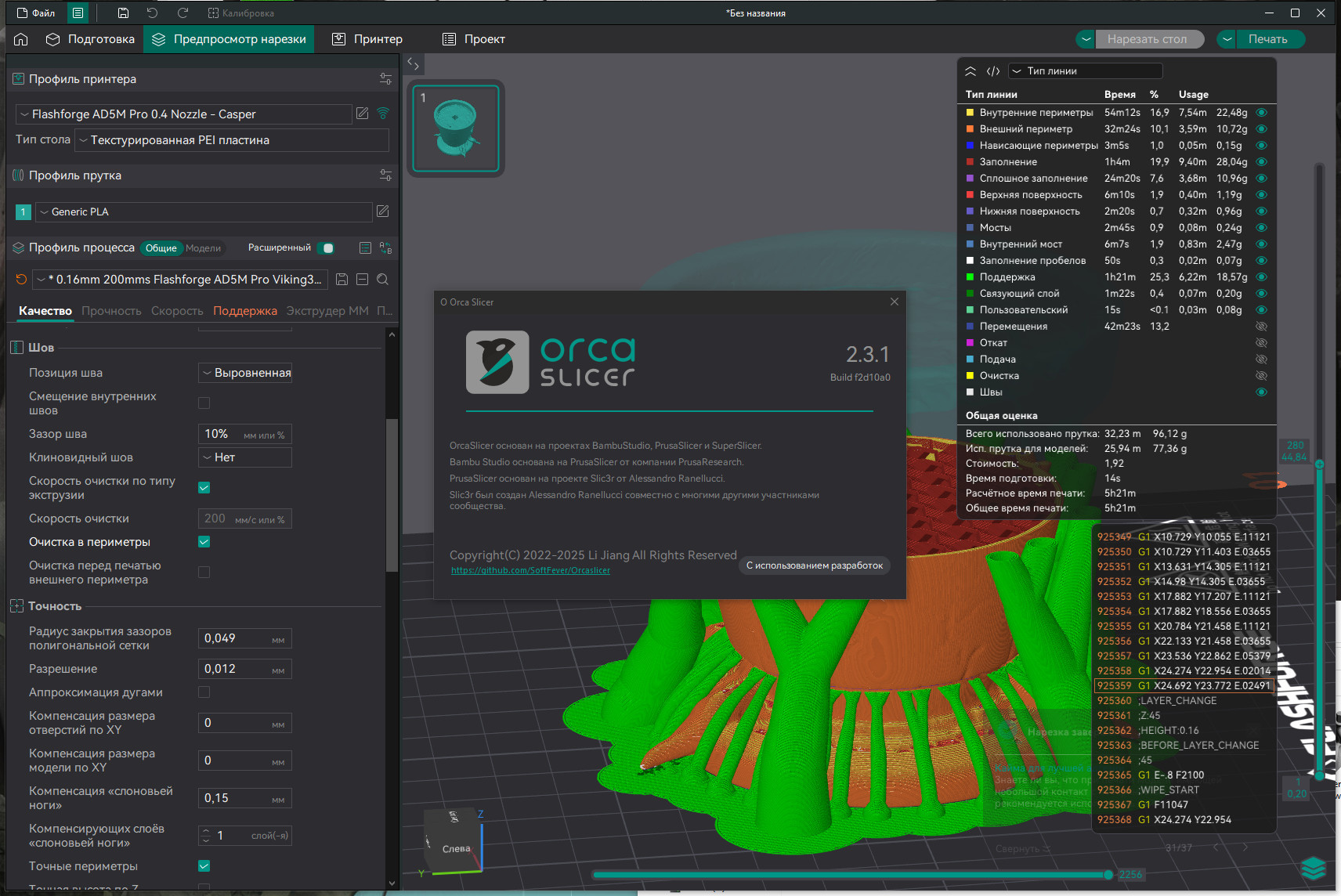The height and width of the screenshot is (896, 1341).
Task: Save the current process preset
Action: (342, 280)
